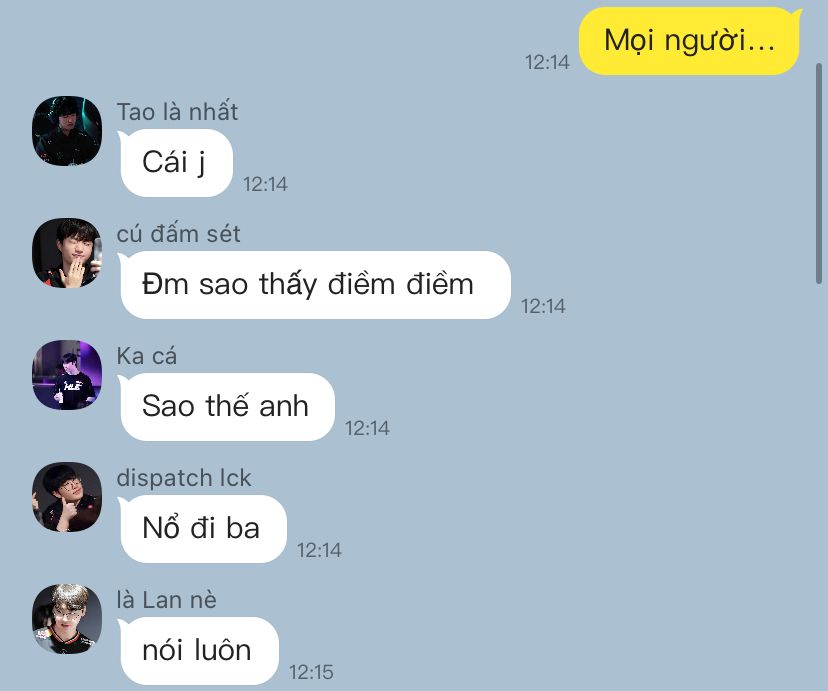Click the sender name 'Tao là nhất'
Image resolution: width=828 pixels, height=691 pixels.
[x=177, y=112]
